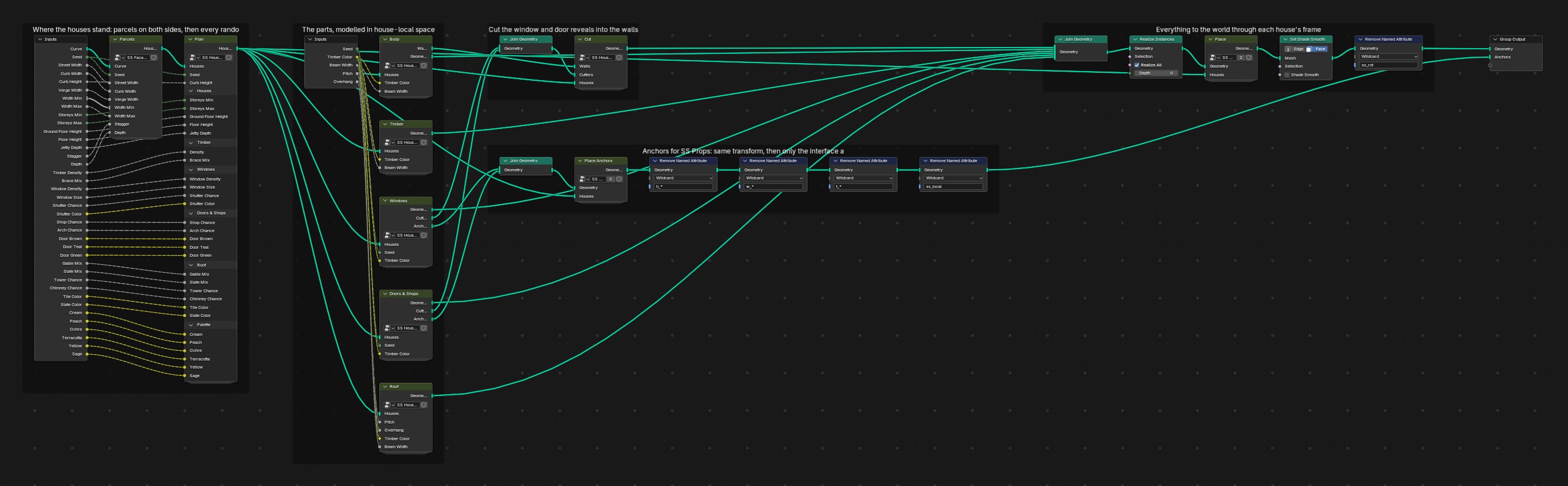Click the shield icon on Cut node
The image size is (1568, 486).
click(x=619, y=57)
